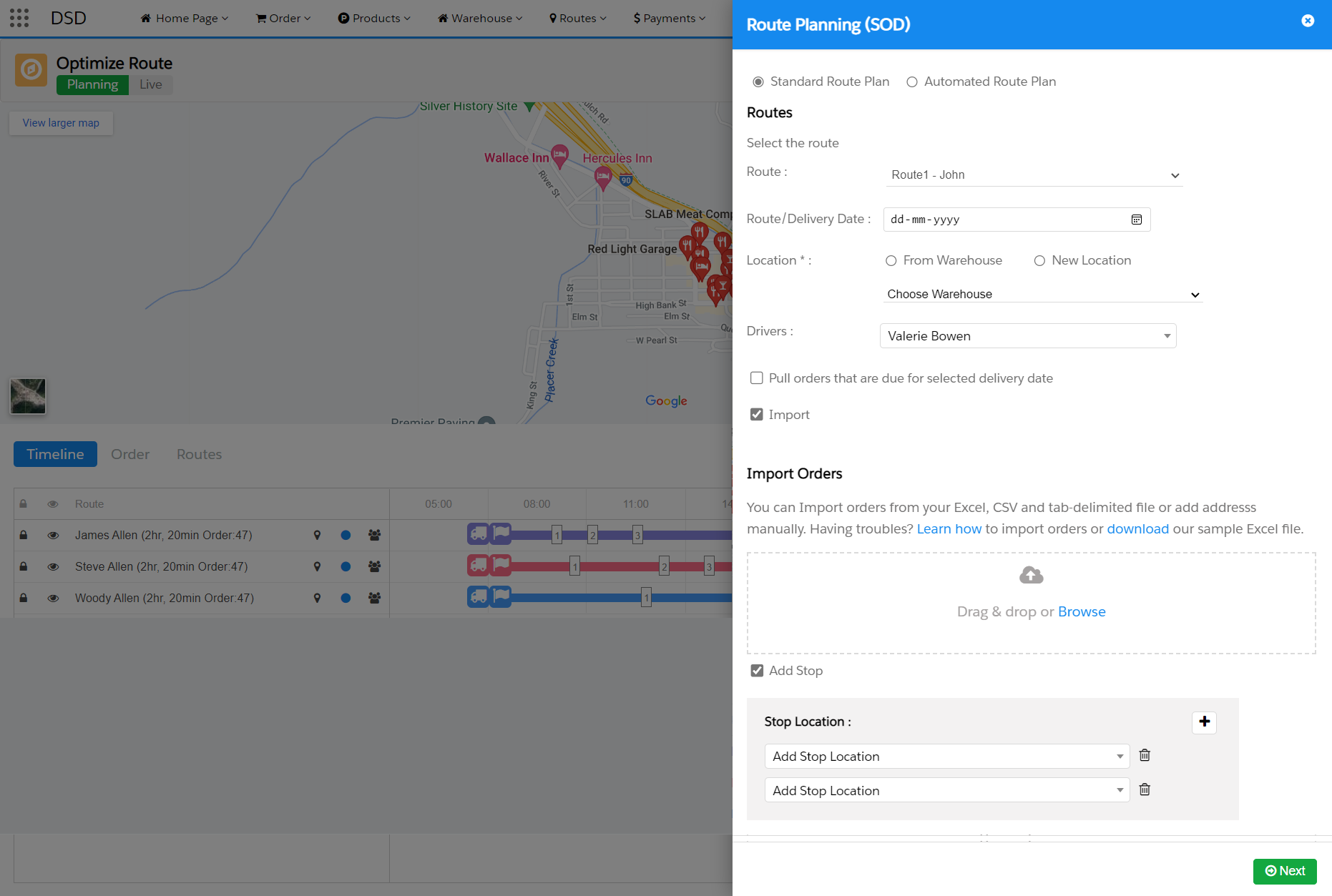Enable pulling orders due for selected delivery date
This screenshot has width=1332, height=896.
tap(757, 378)
